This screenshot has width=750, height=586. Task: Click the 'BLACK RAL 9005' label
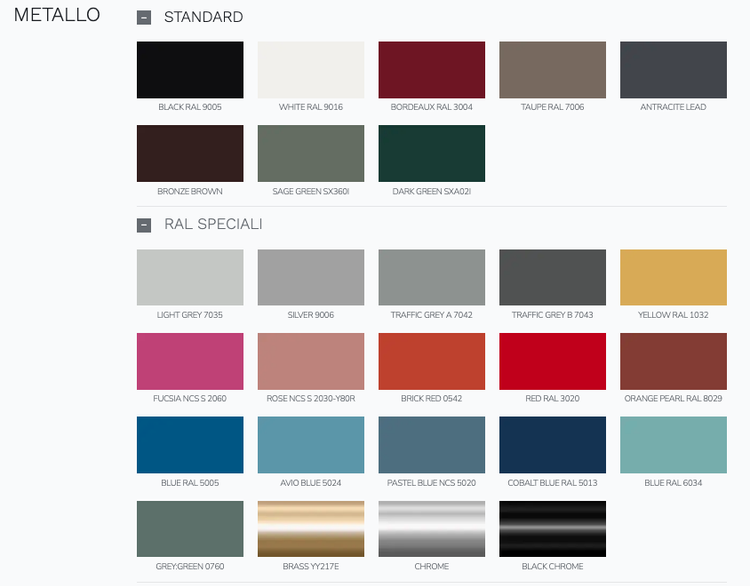[190, 107]
